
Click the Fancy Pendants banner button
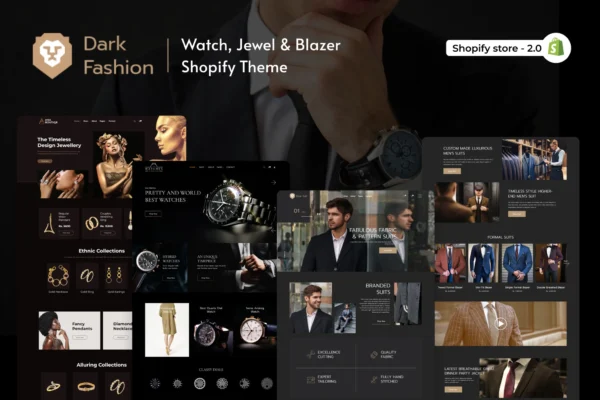[x=80, y=337]
